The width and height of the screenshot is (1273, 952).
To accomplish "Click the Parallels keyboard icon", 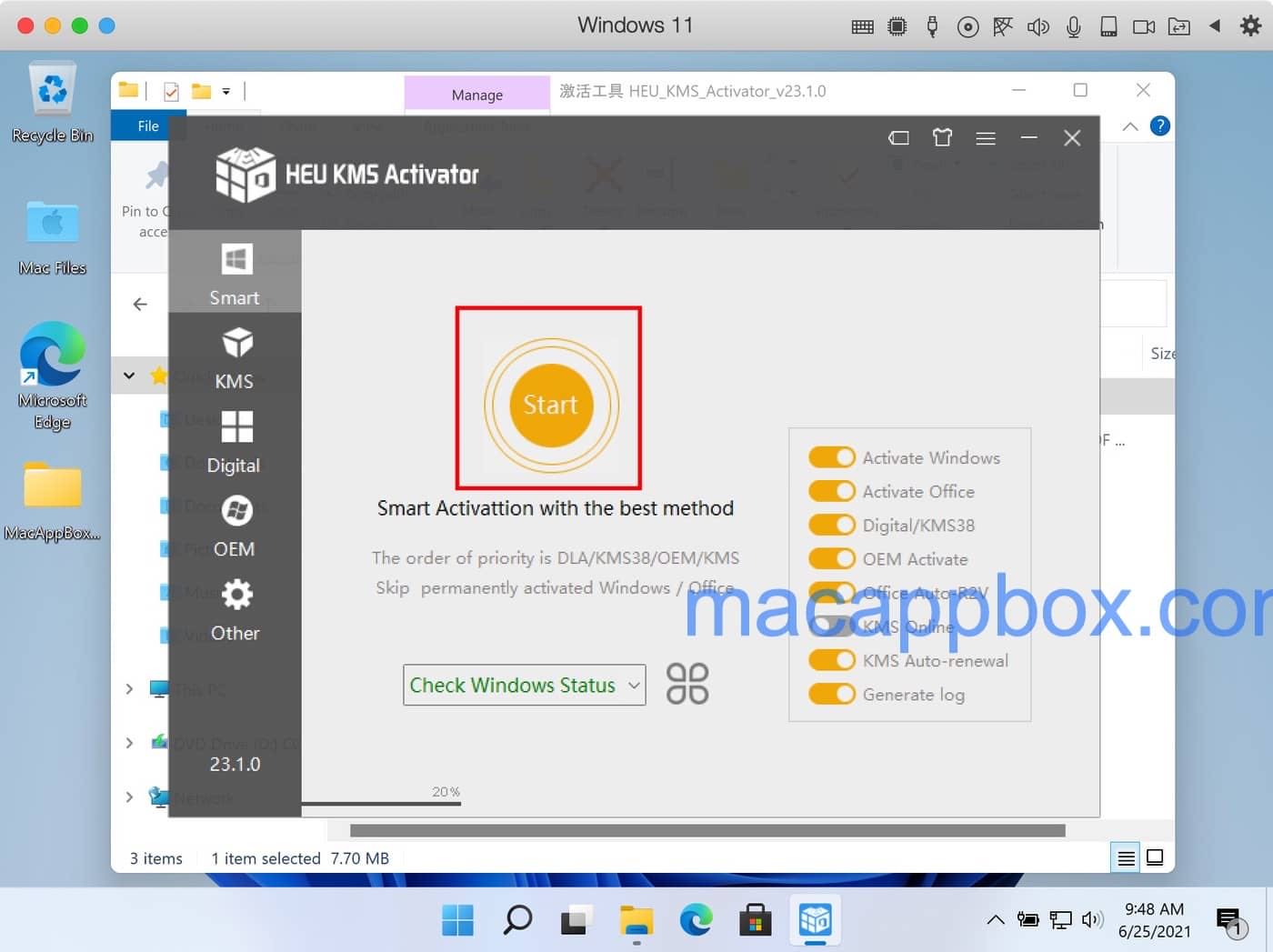I will pos(862,26).
